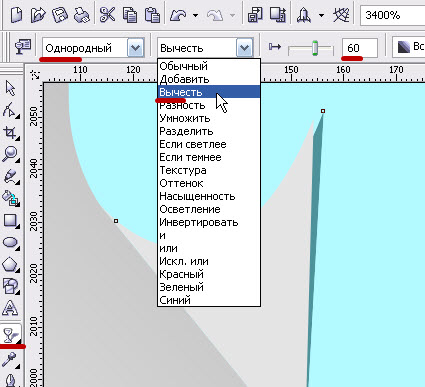The height and width of the screenshot is (387, 425).
Task: Create a new document with New icon
Action: click(x=17, y=15)
